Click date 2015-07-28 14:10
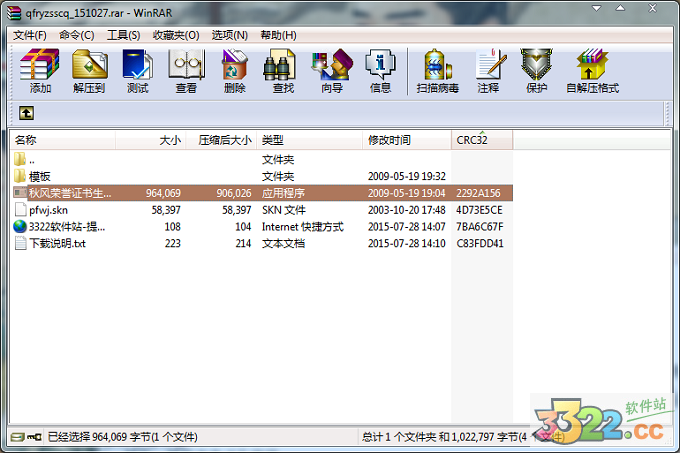680x453 pixels. point(407,243)
